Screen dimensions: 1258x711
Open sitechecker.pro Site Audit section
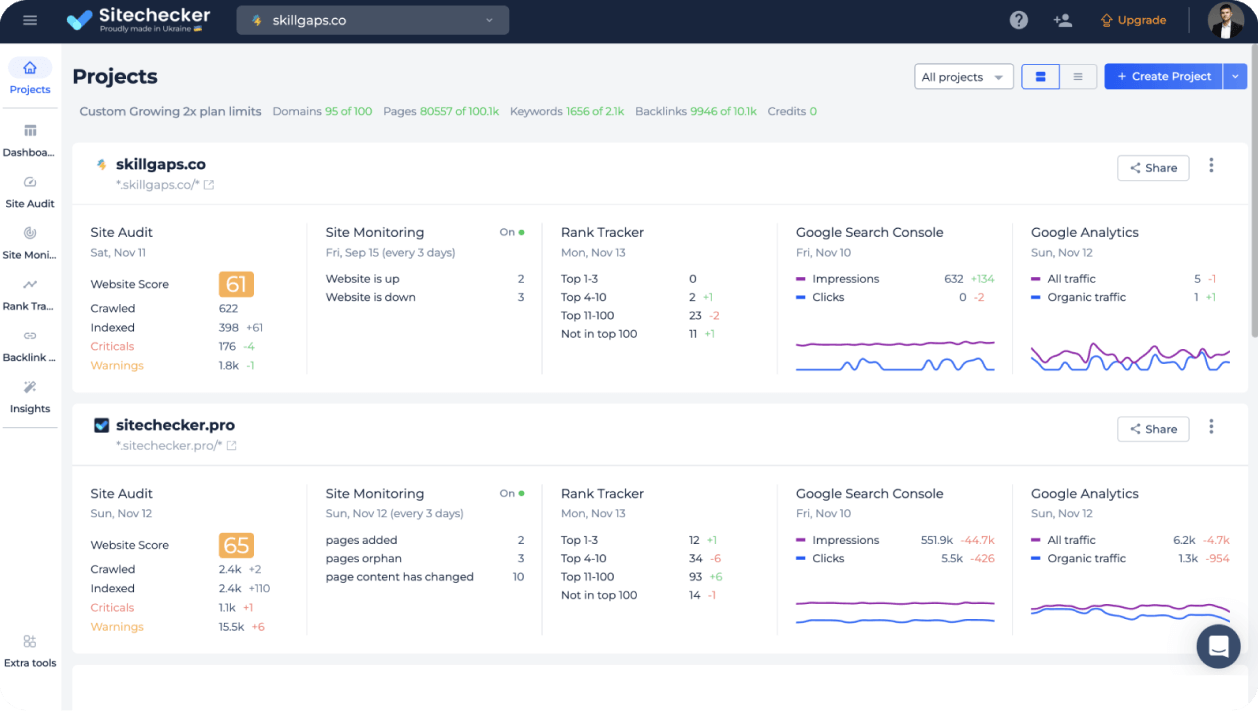coord(122,494)
